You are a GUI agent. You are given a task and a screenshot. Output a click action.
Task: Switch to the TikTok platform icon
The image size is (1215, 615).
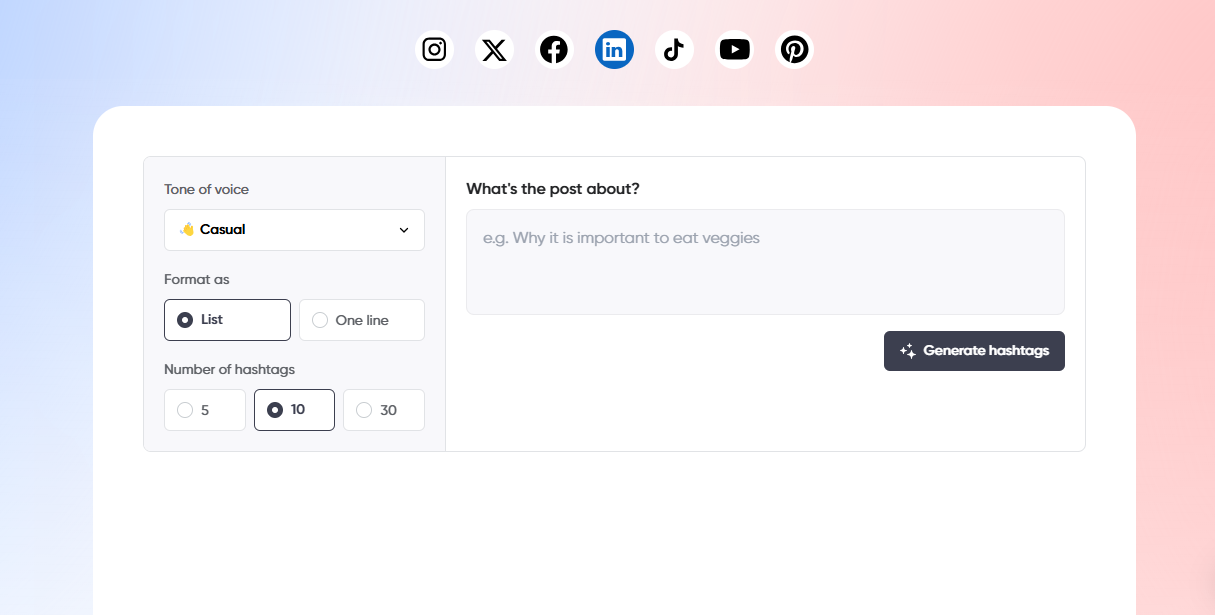tap(674, 49)
